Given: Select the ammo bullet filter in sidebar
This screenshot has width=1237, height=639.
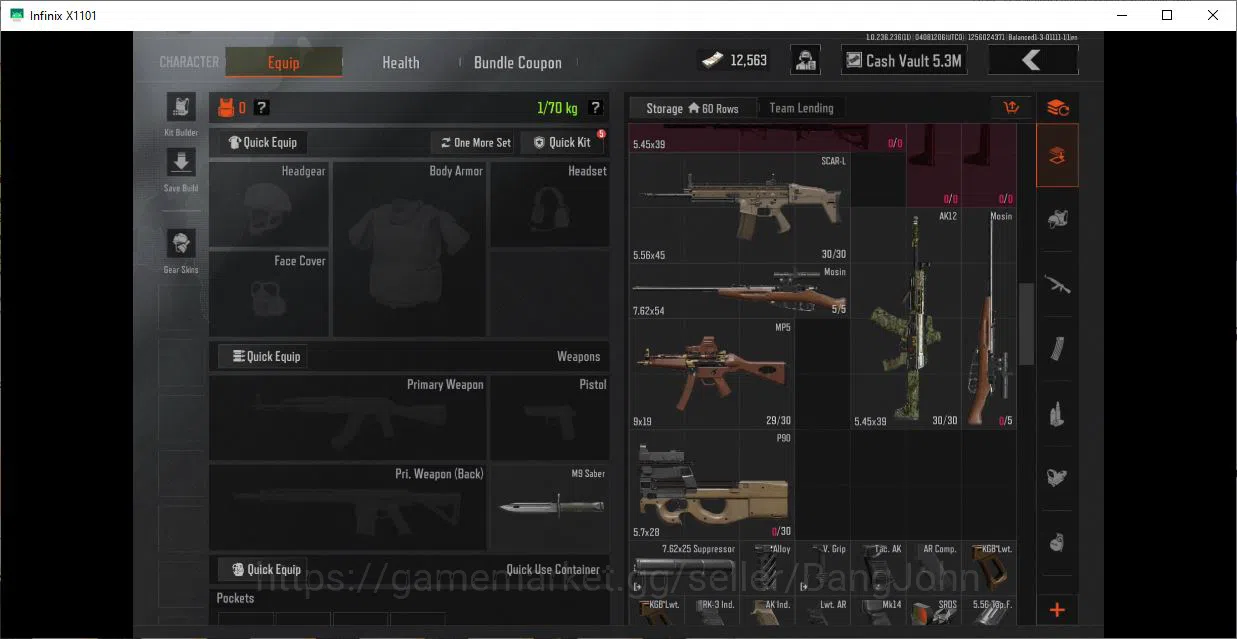Looking at the screenshot, I should click(x=1057, y=413).
